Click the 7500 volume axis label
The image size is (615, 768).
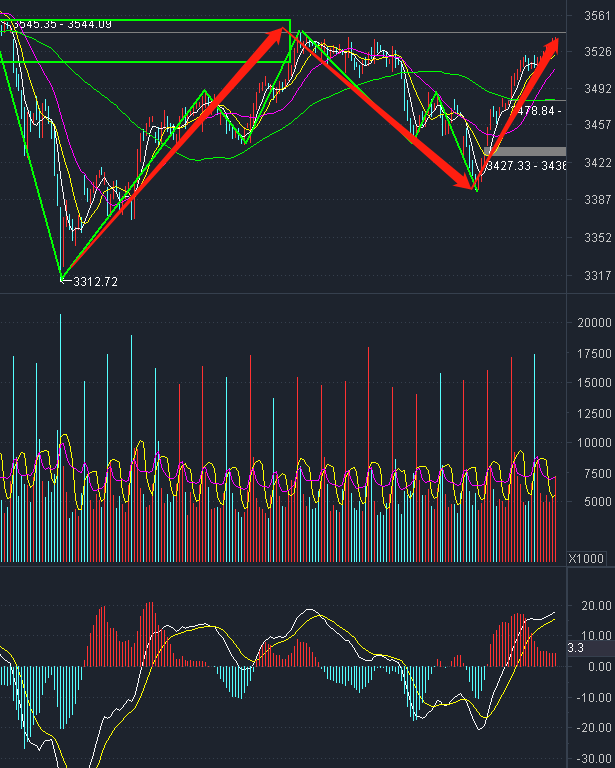(597, 474)
